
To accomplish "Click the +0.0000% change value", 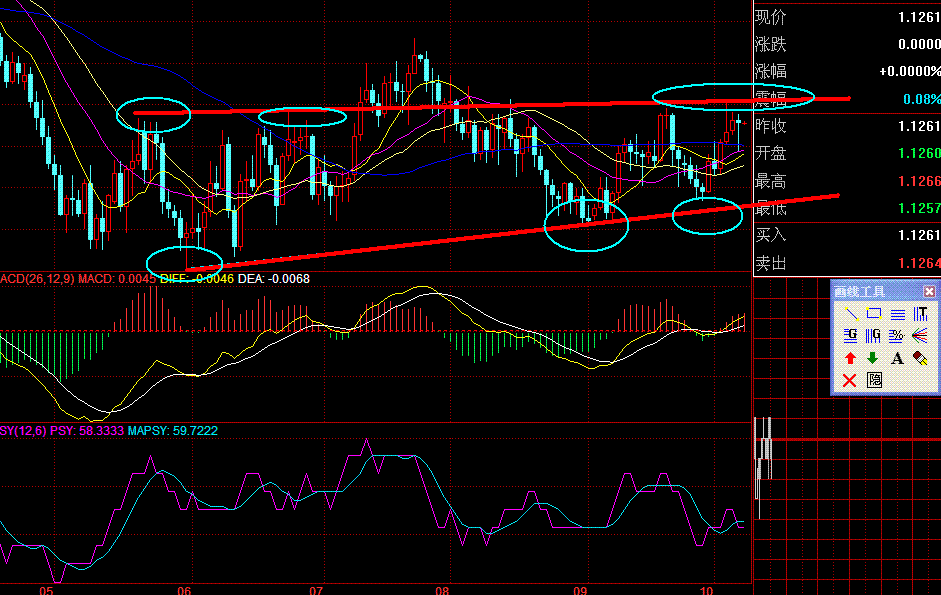I will point(910,71).
